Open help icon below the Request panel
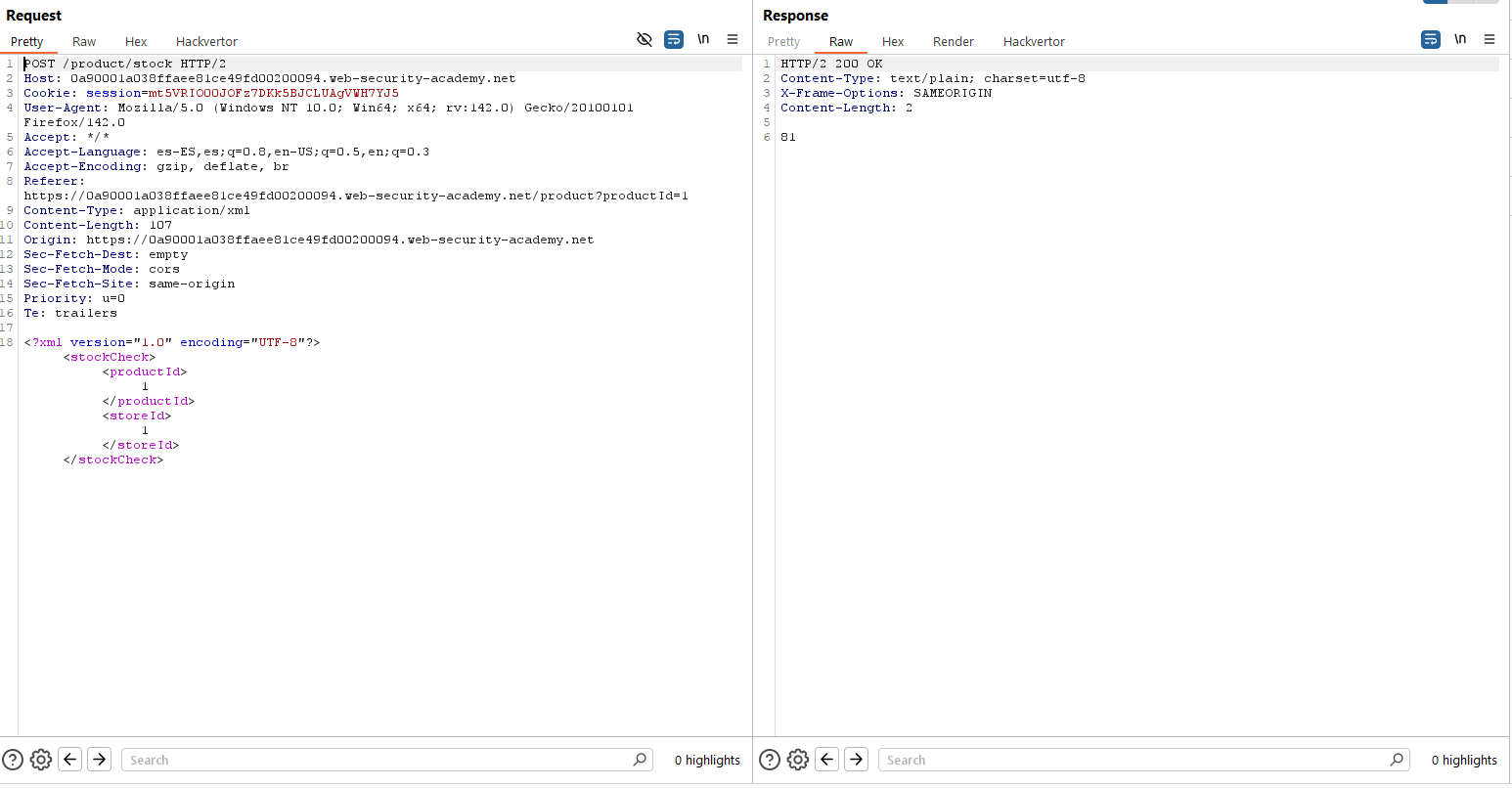Screen dimensions: 1512x788 13,760
